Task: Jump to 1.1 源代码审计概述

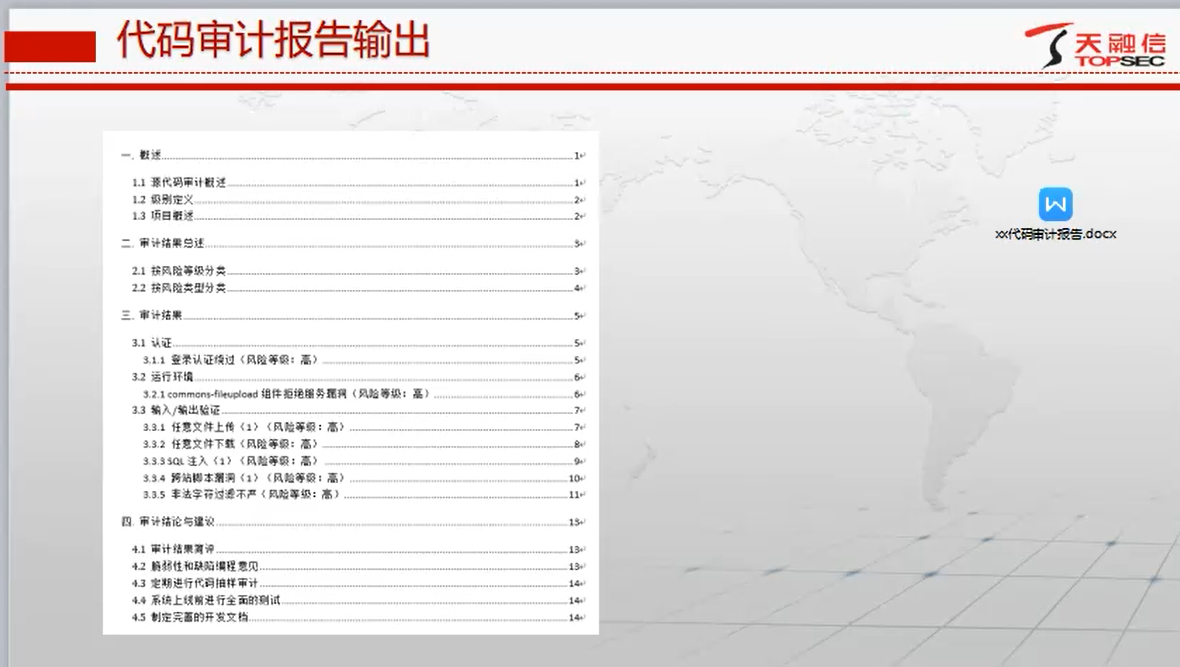Action: pyautogui.click(x=180, y=183)
